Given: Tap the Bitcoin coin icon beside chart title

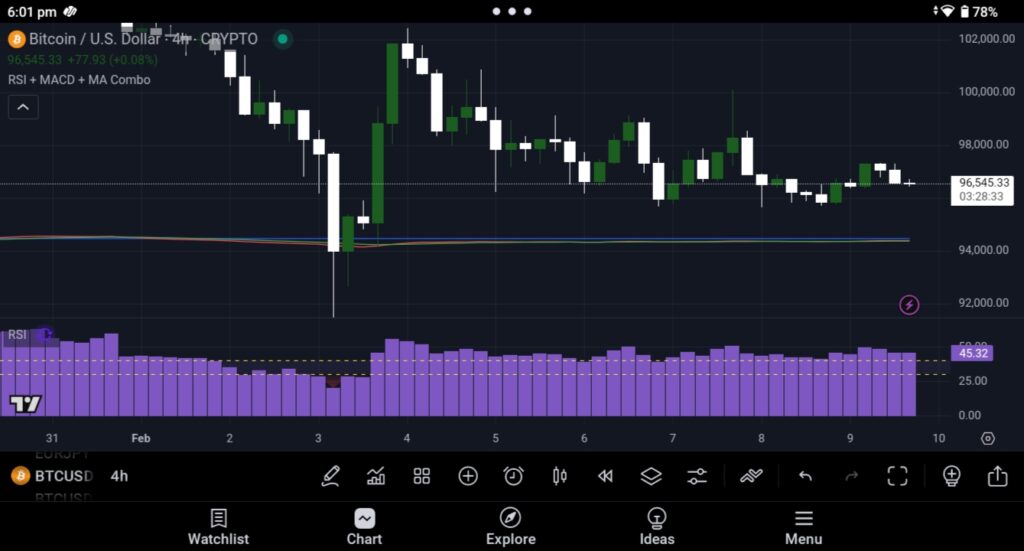Looking at the screenshot, I should [16, 39].
